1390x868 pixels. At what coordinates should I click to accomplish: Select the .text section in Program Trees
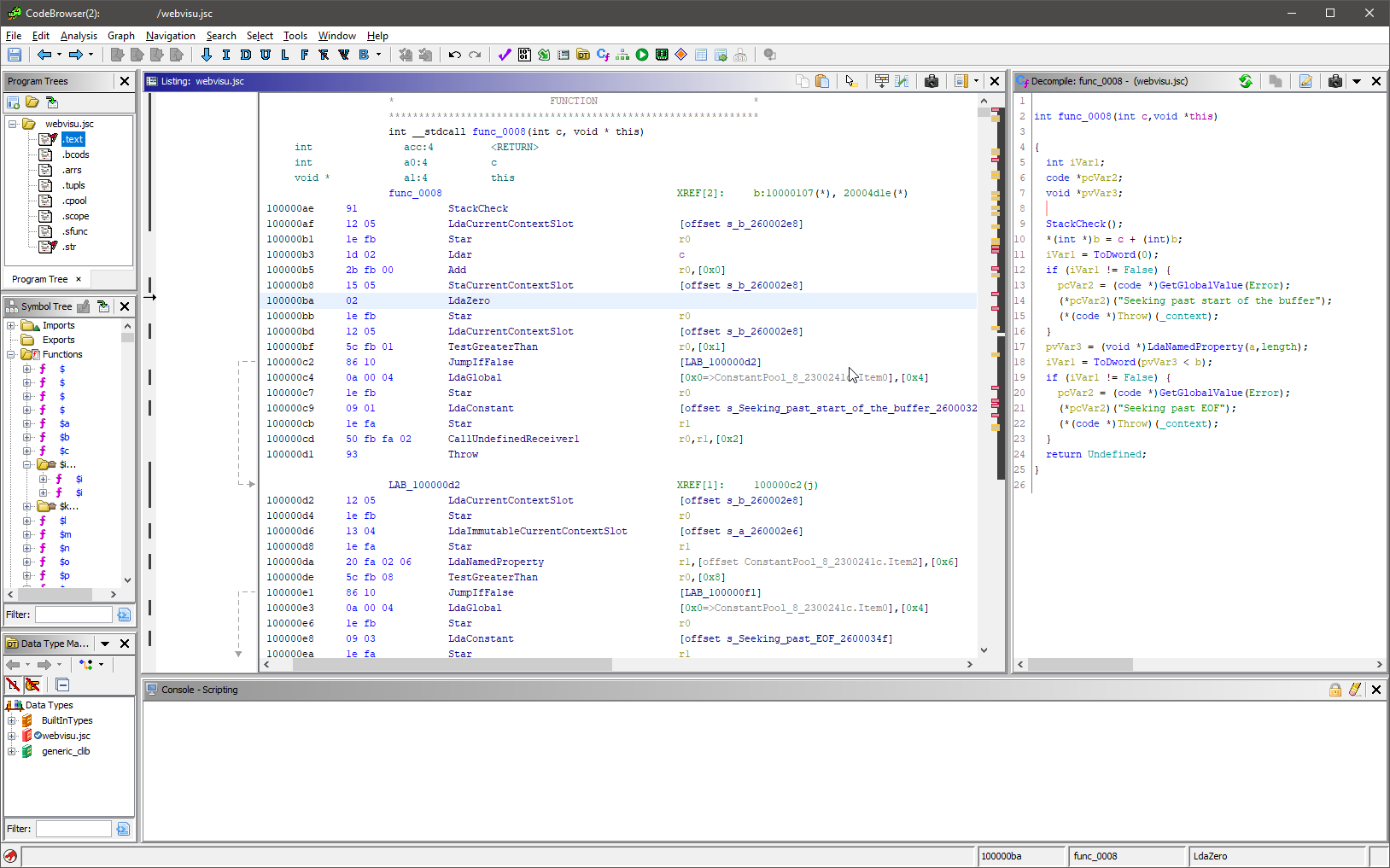click(x=73, y=139)
